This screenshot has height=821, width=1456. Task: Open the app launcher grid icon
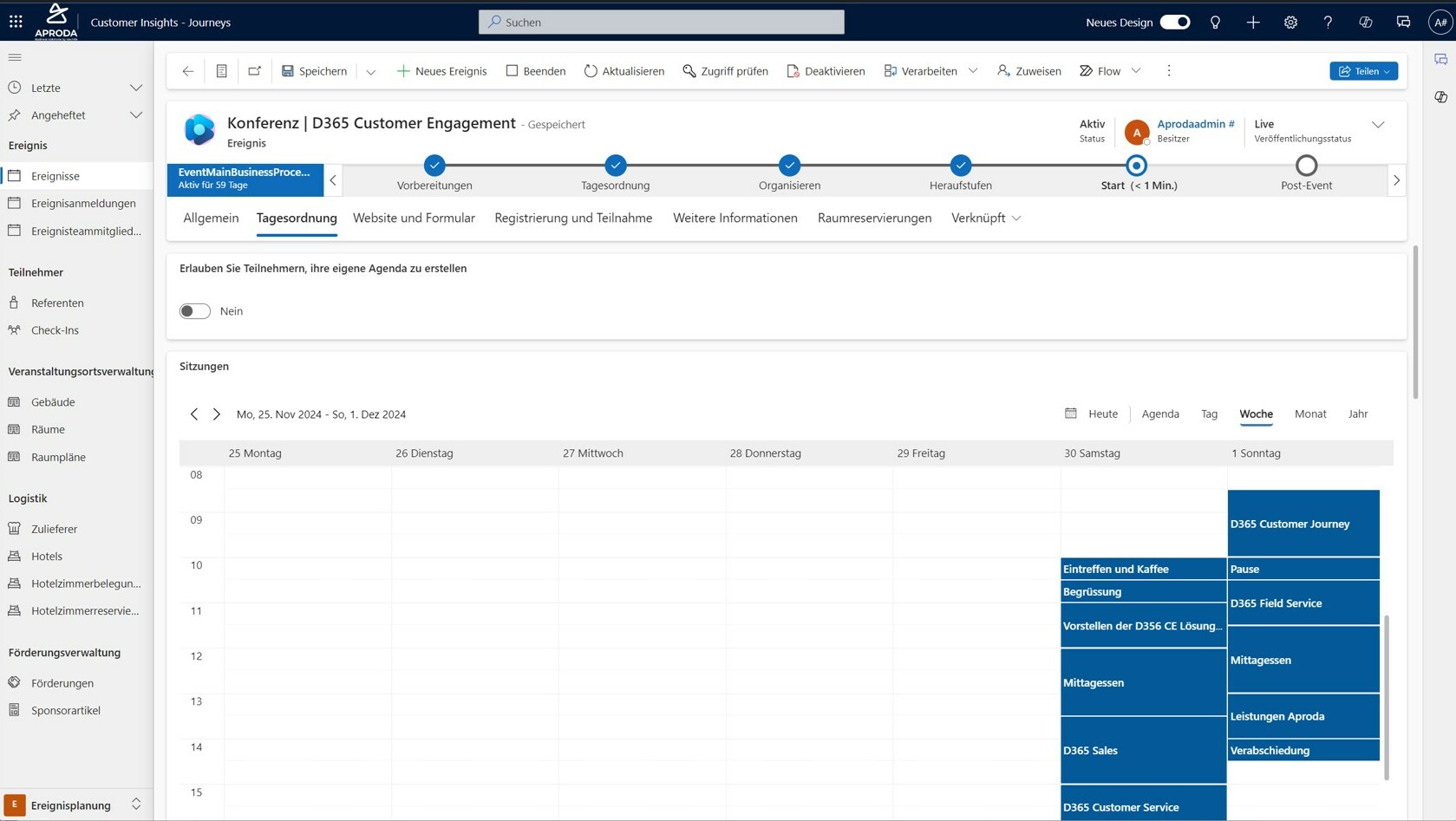[15, 22]
